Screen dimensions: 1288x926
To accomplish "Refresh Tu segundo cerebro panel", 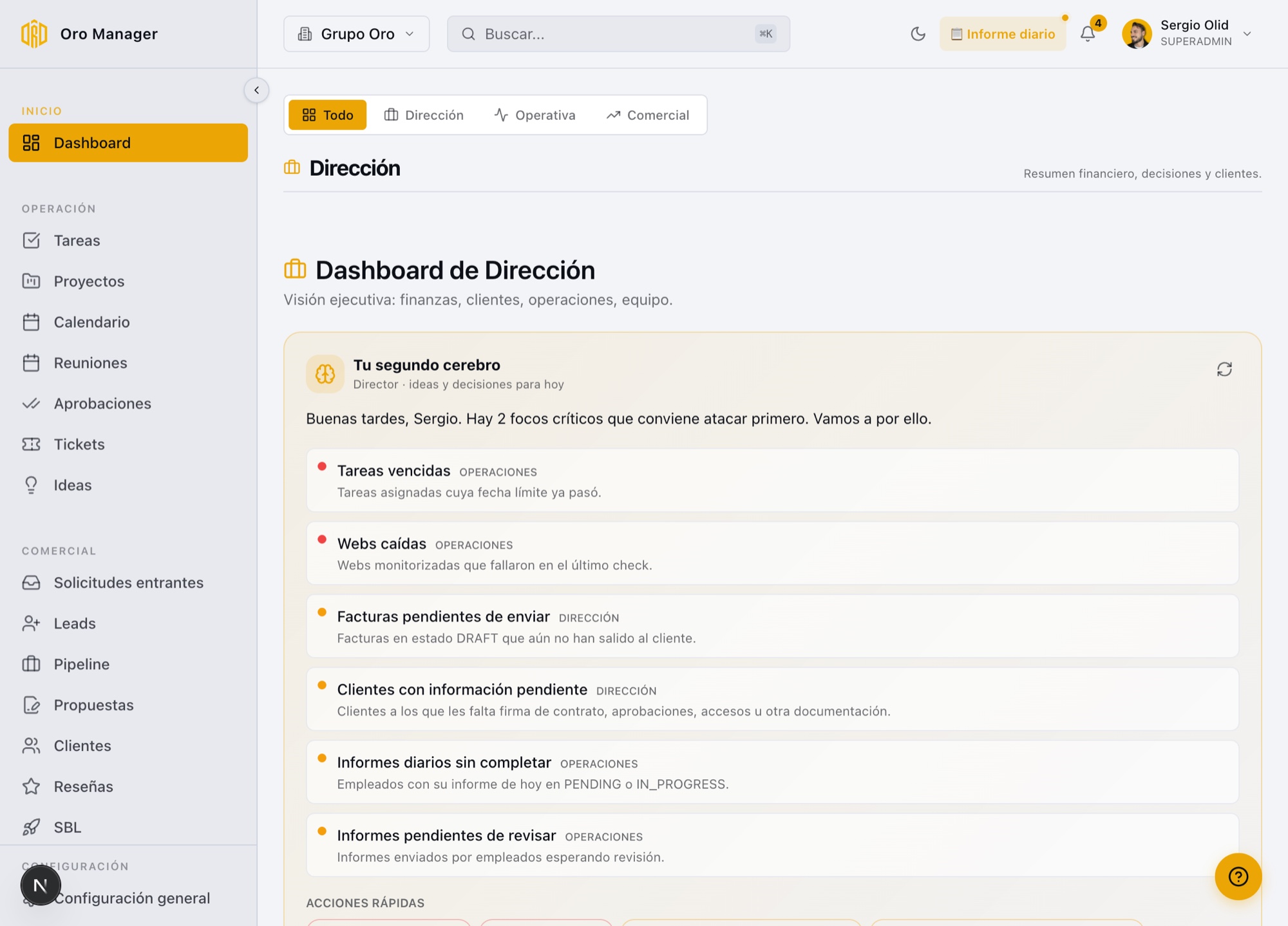I will click(x=1224, y=369).
